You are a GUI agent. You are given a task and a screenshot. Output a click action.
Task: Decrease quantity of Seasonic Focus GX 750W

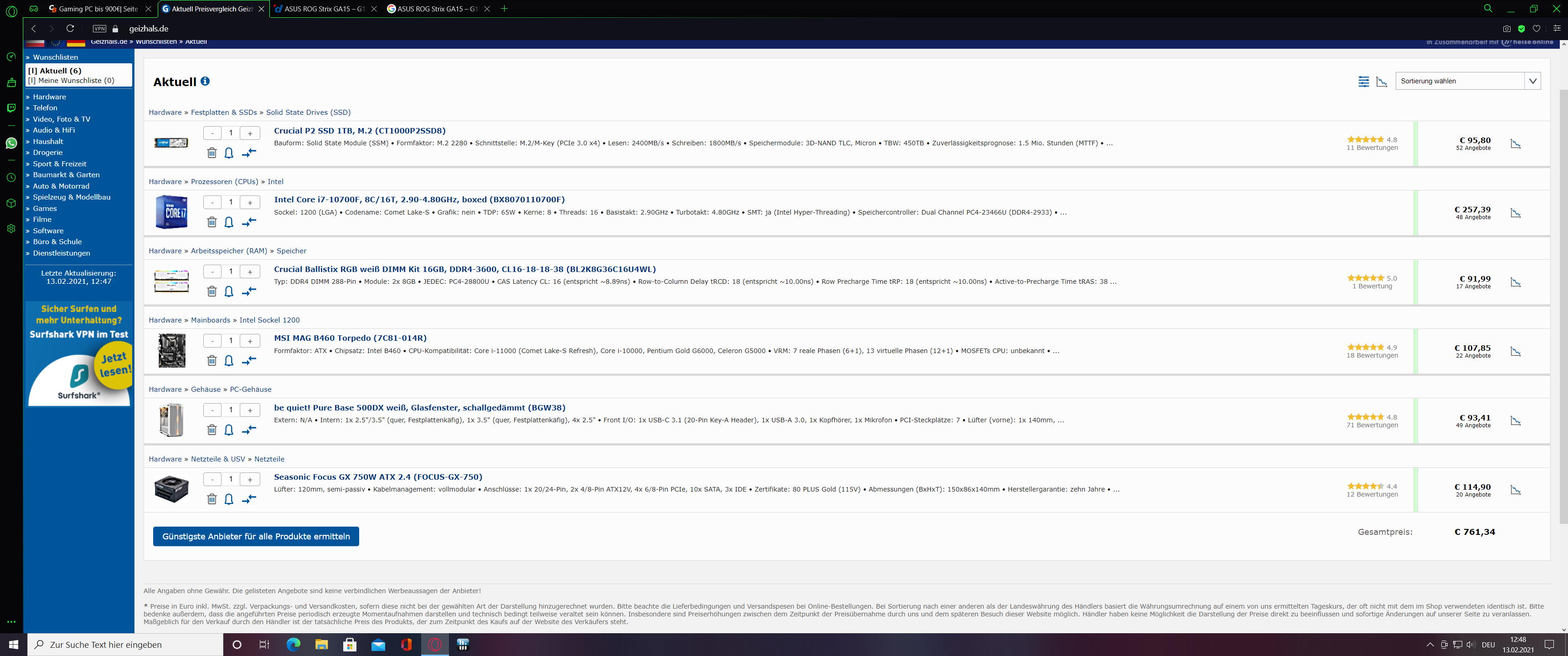212,480
